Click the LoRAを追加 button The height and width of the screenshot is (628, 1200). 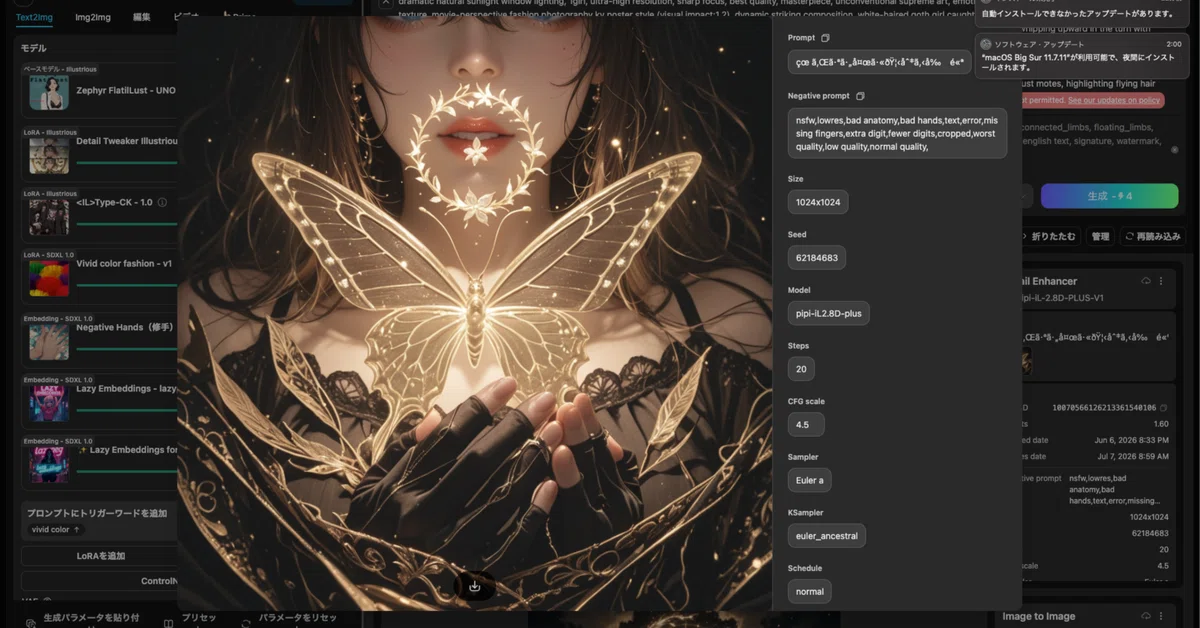click(x=100, y=556)
